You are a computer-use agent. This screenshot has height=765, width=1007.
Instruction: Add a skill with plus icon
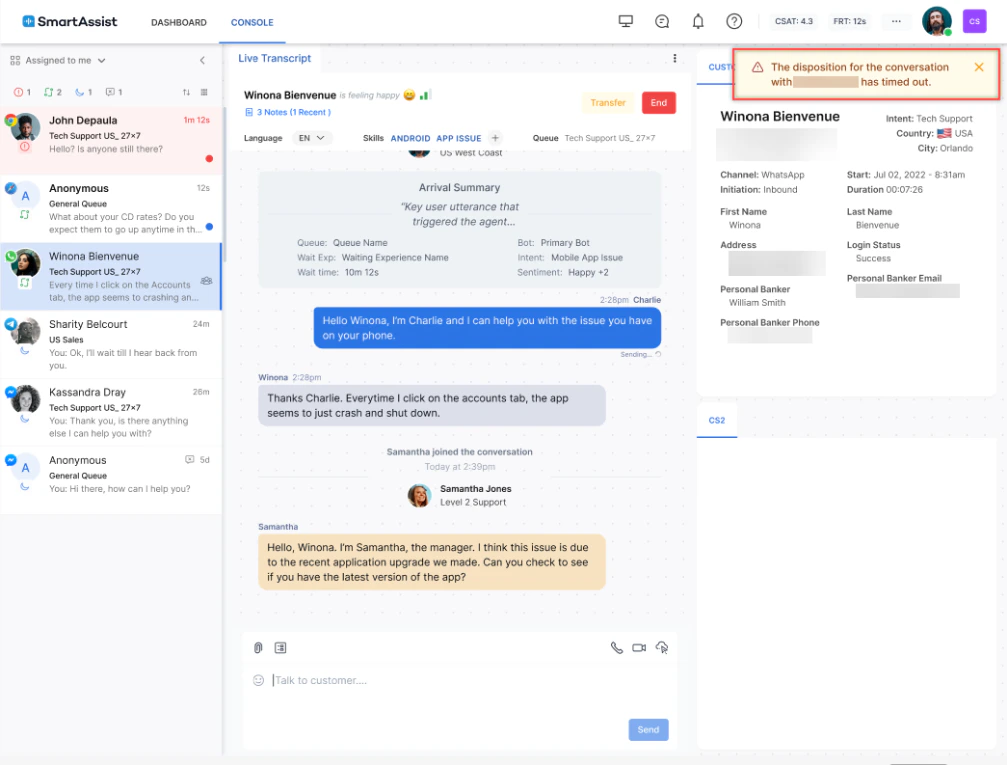495,137
